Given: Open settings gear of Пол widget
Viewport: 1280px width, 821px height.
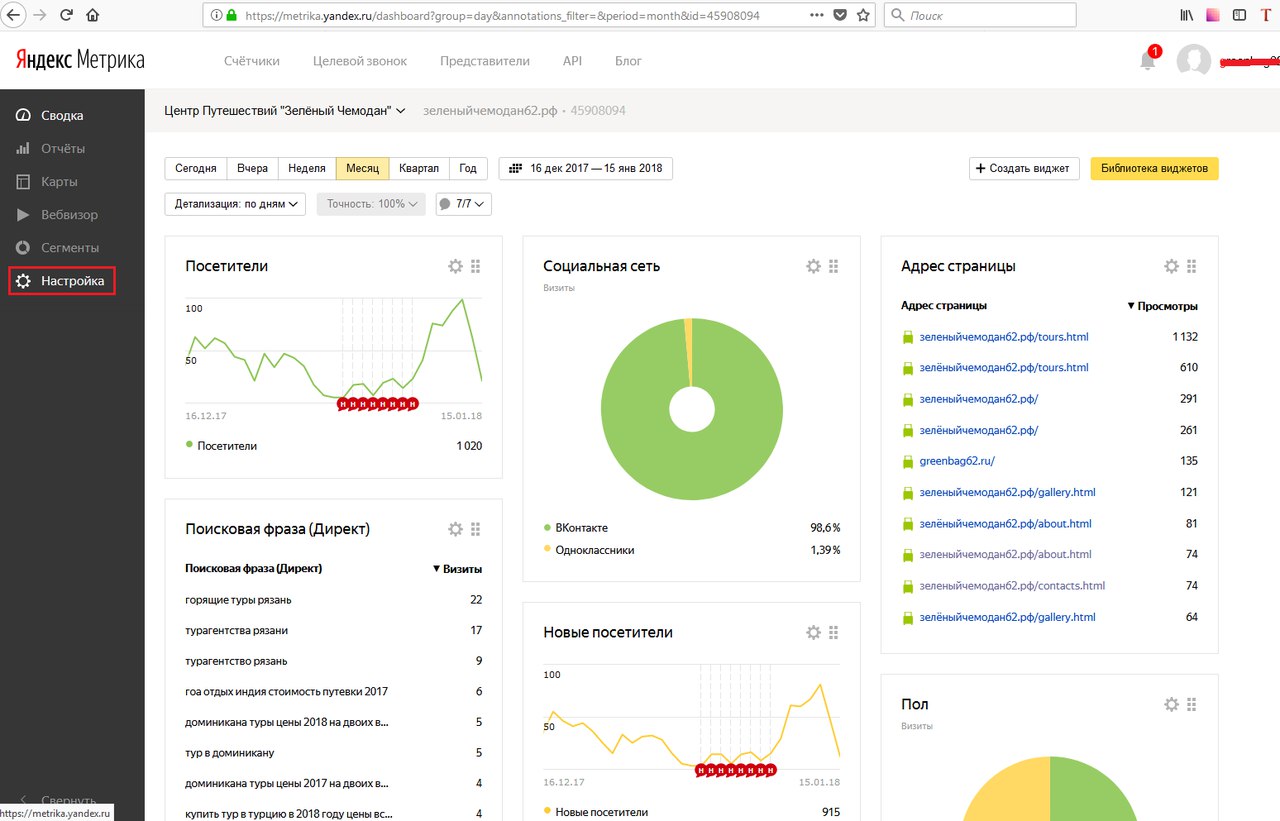Looking at the screenshot, I should click(x=1171, y=704).
